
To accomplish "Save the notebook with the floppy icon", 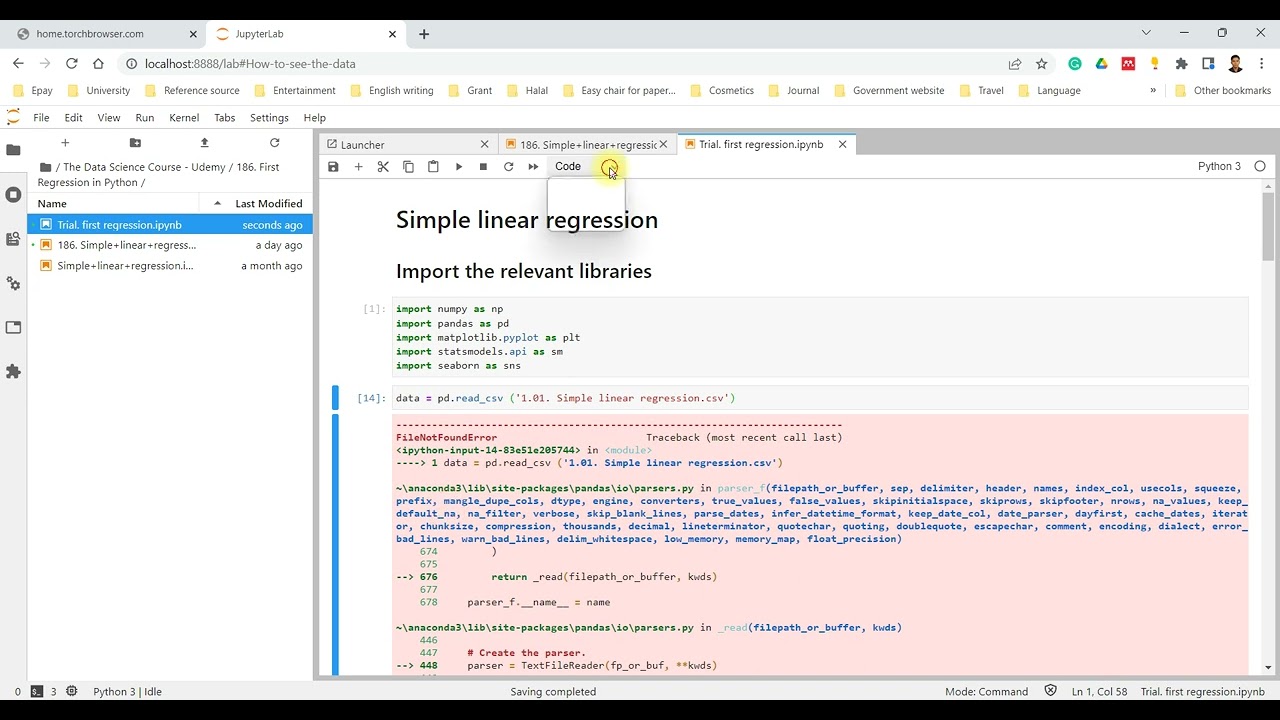I will (333, 167).
